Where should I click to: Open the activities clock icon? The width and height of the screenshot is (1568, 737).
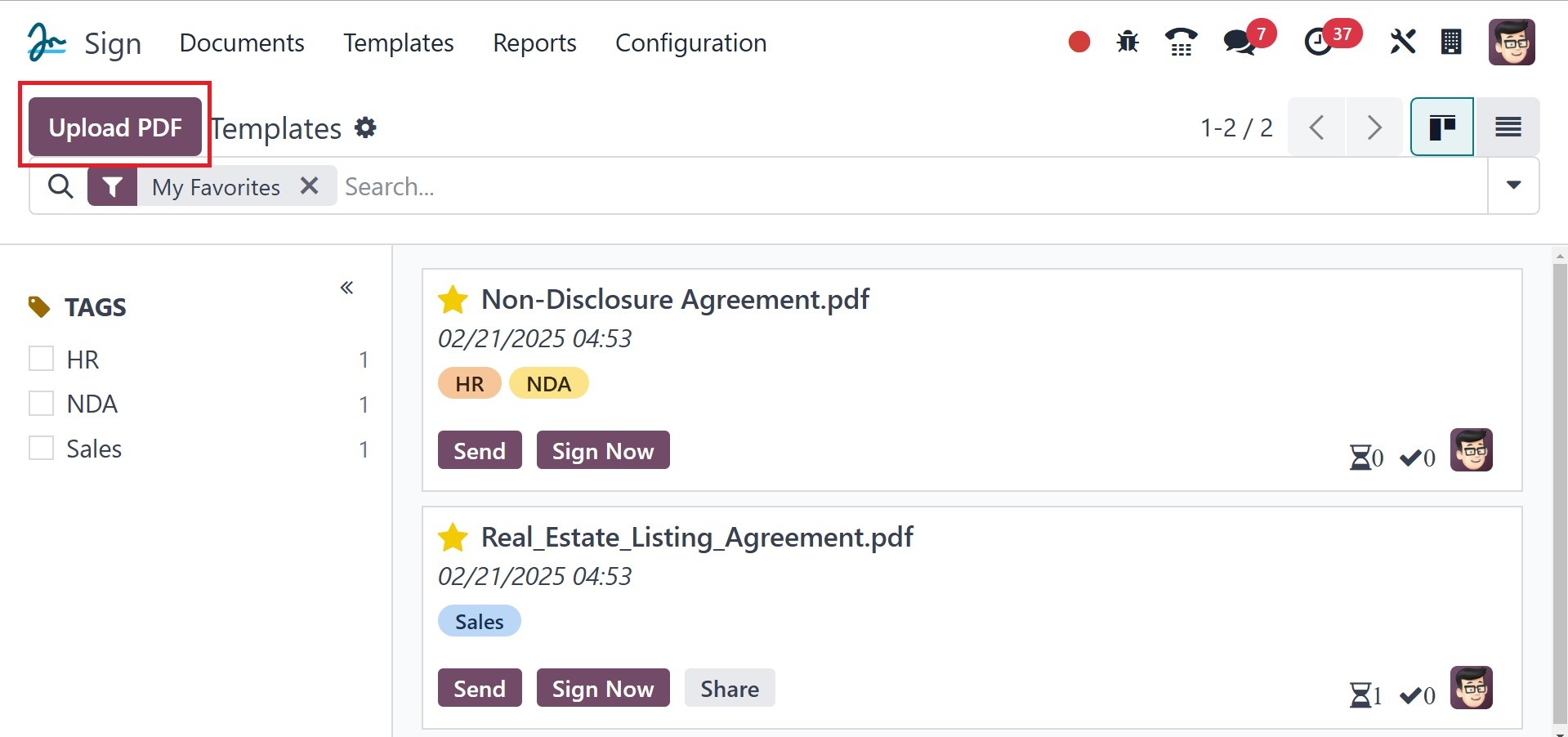point(1318,42)
